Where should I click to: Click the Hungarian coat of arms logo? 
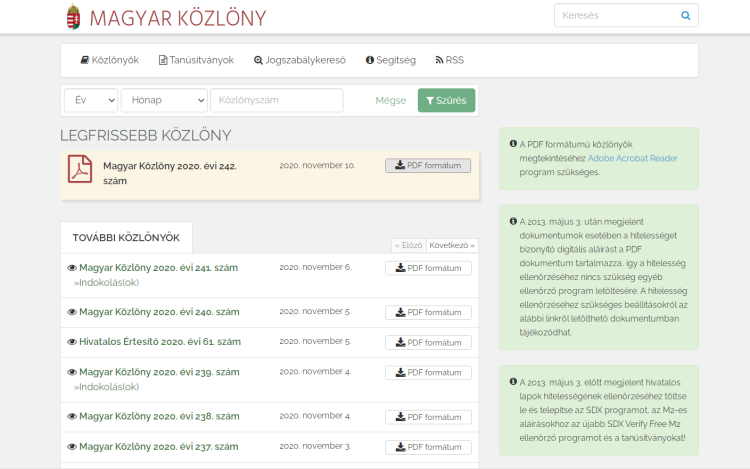73,17
